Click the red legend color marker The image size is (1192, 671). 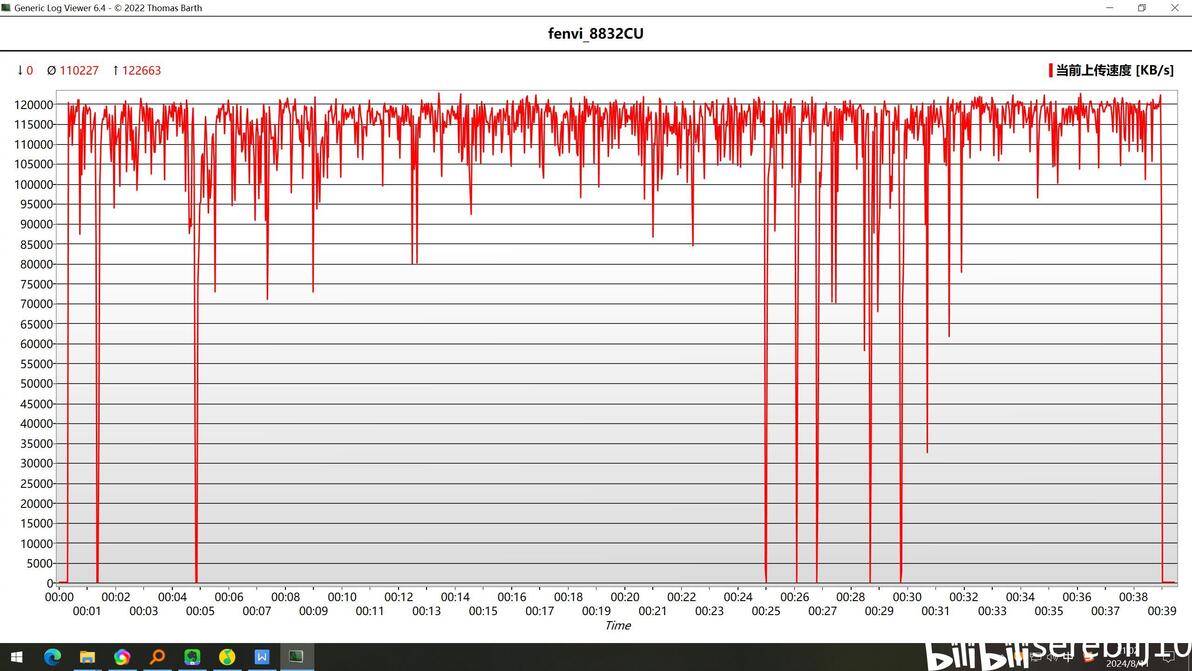(1051, 71)
